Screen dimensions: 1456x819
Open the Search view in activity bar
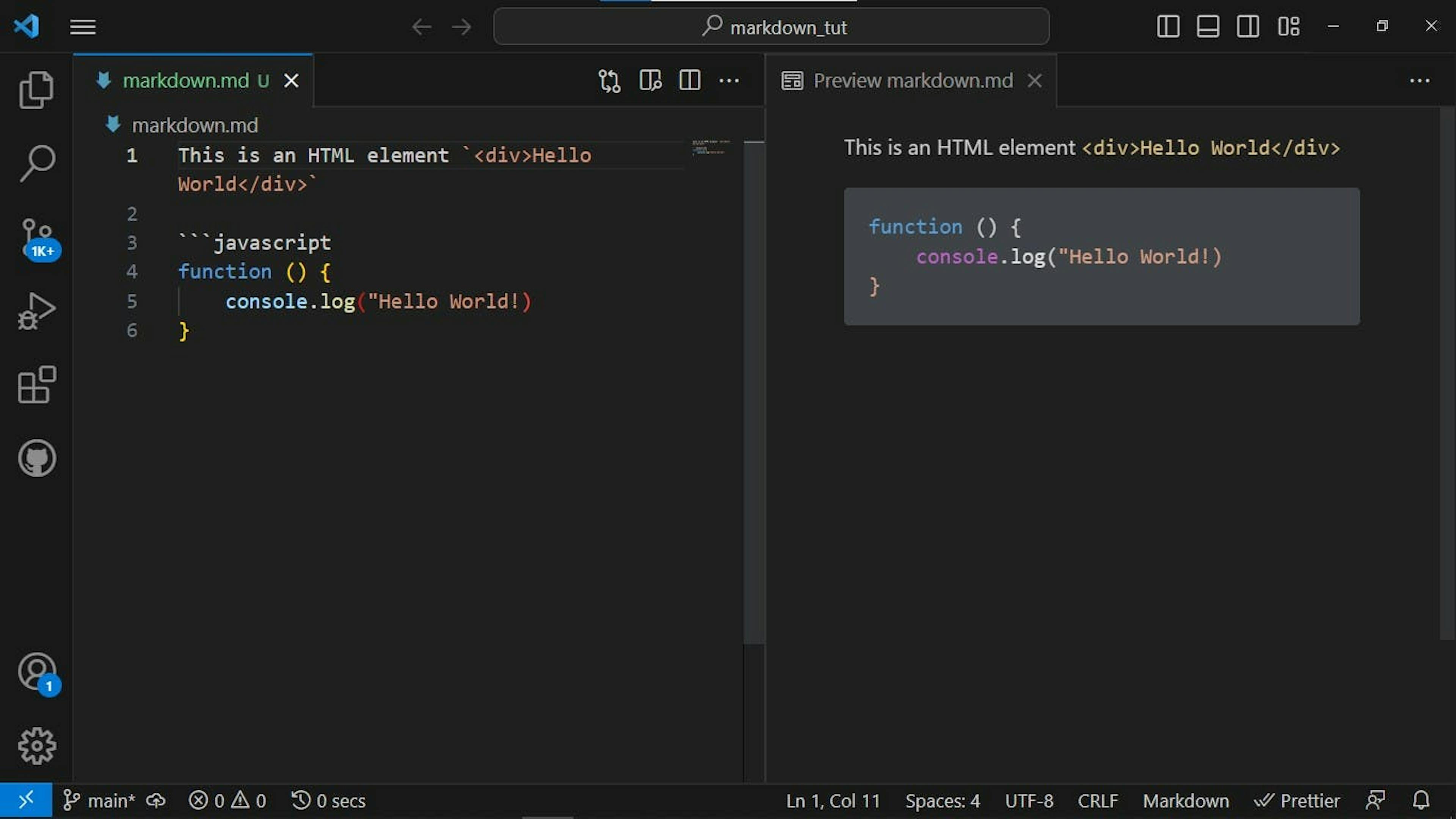(x=37, y=163)
